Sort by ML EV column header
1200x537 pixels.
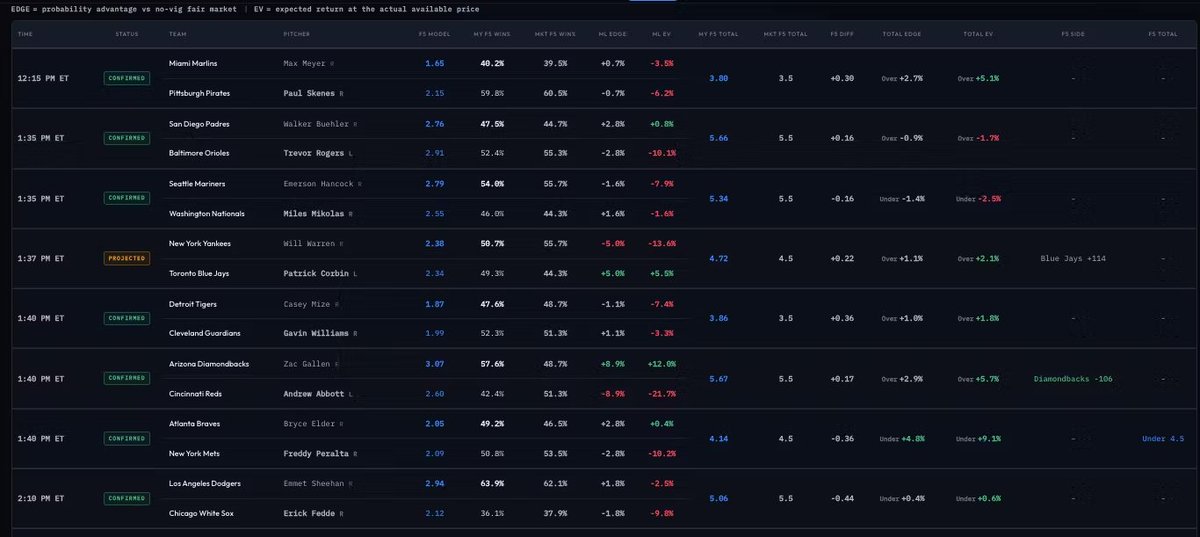[663, 34]
